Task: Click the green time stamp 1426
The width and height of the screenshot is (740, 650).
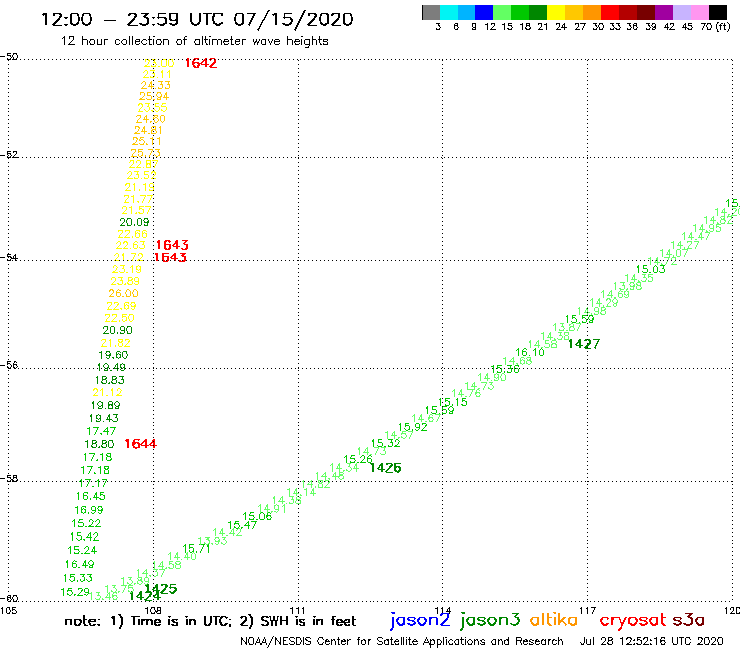Action: pos(386,468)
